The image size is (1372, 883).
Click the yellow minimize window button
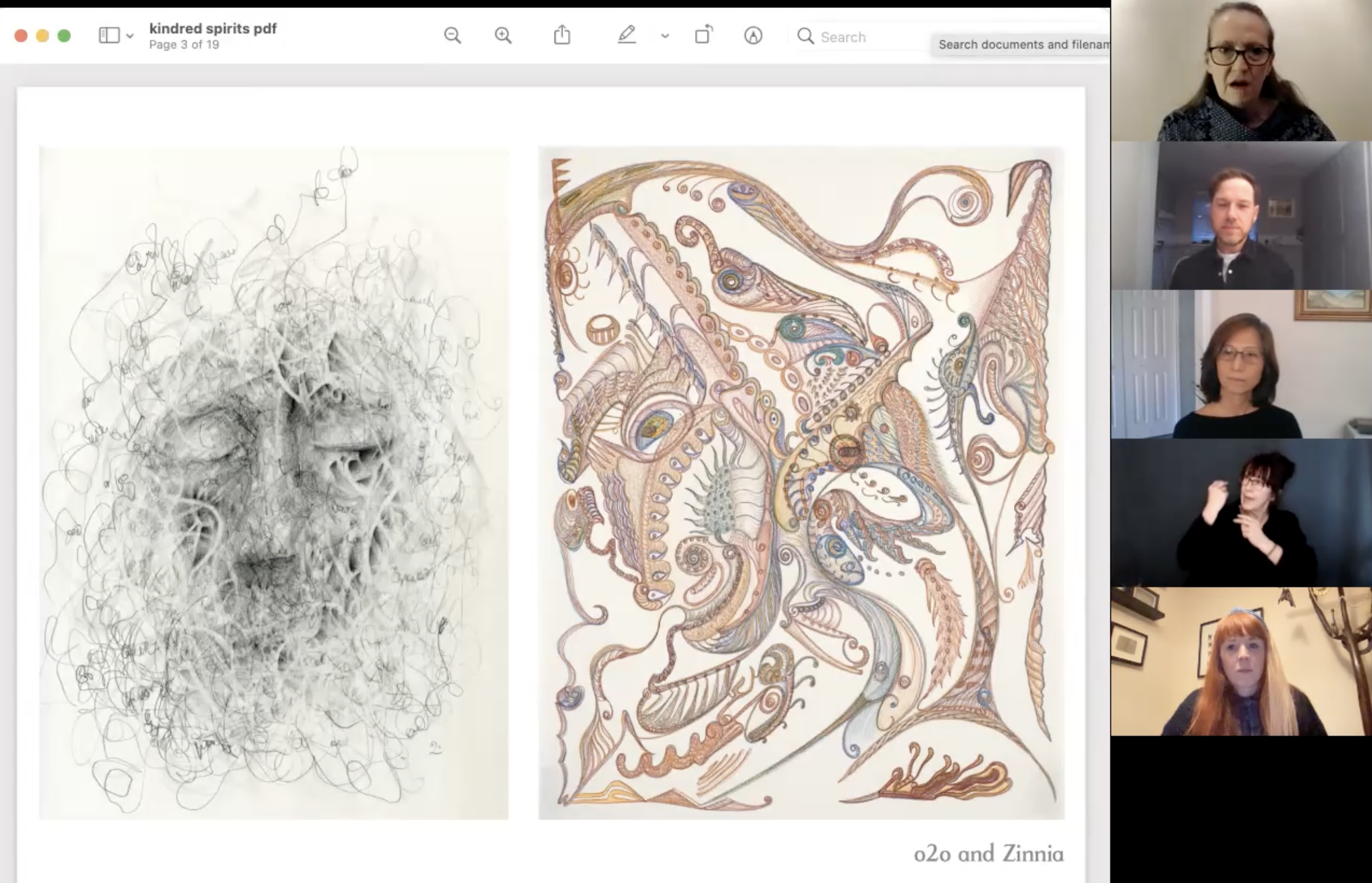pyautogui.click(x=42, y=36)
